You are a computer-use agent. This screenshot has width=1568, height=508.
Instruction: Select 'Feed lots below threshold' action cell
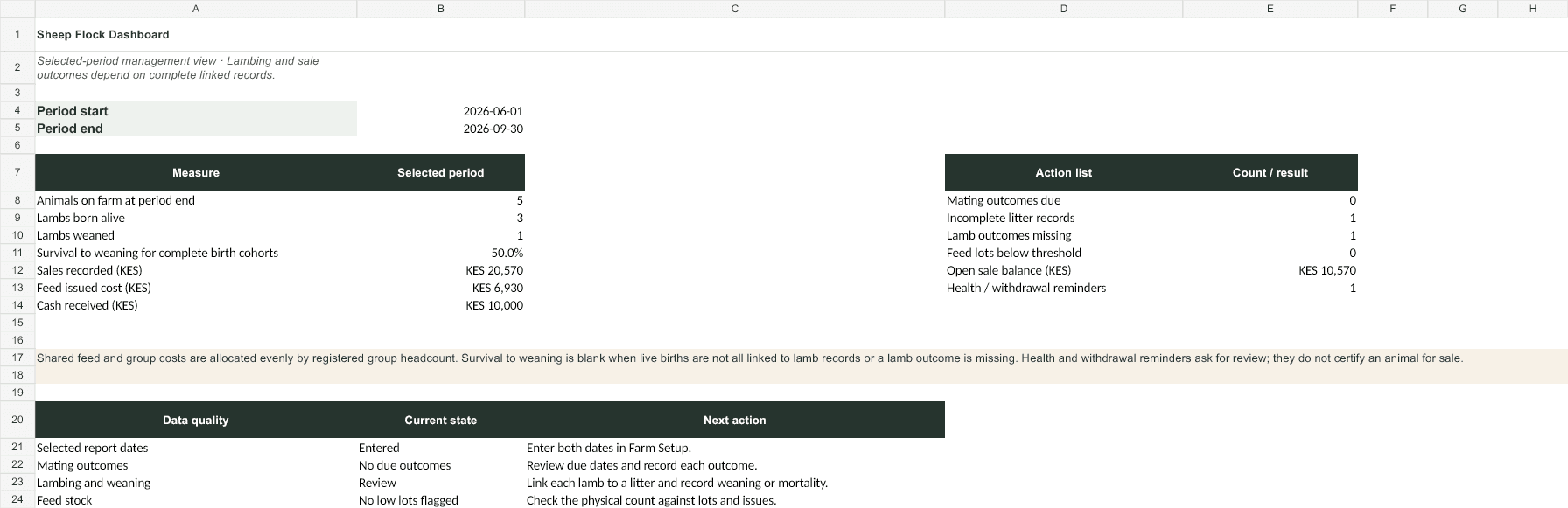pyautogui.click(x=1064, y=253)
